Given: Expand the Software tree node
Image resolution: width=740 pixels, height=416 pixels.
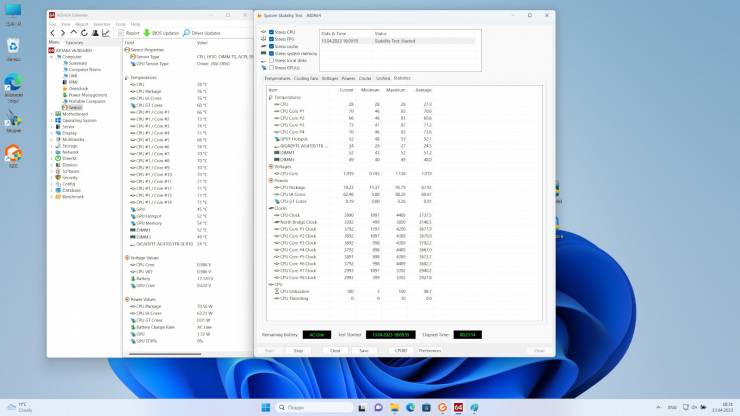Looking at the screenshot, I should point(51,171).
